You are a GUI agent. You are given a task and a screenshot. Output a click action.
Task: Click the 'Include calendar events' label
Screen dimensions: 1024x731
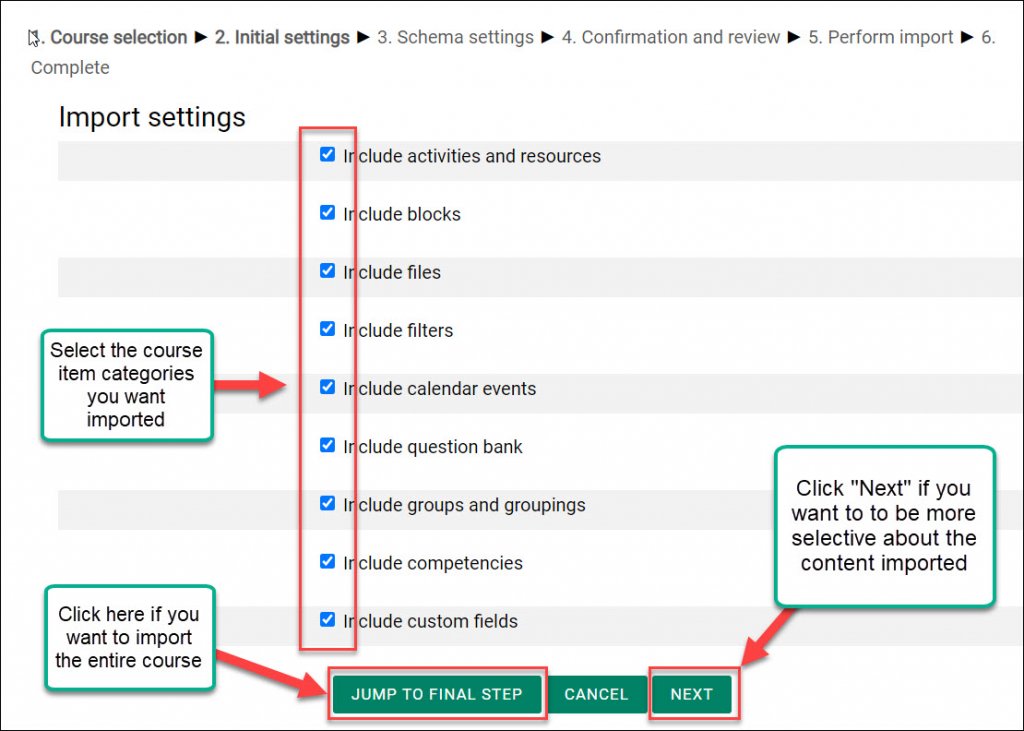click(x=440, y=389)
